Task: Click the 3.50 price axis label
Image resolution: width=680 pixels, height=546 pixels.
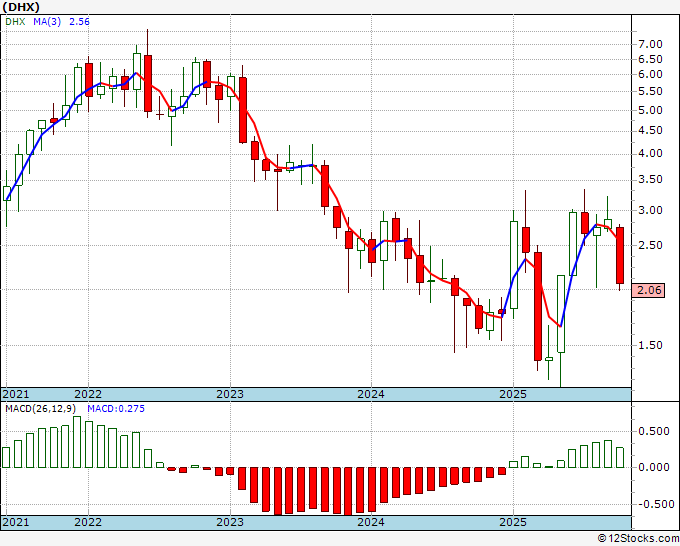Action: pyautogui.click(x=650, y=180)
